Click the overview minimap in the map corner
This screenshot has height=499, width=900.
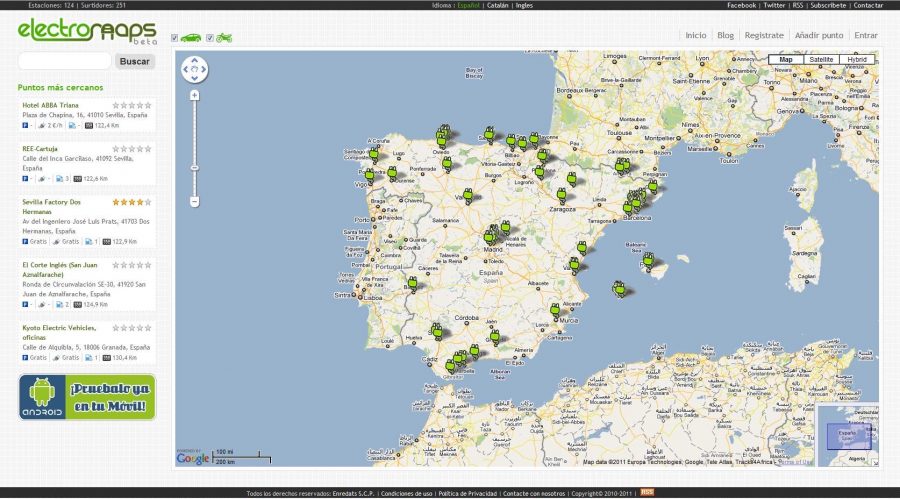[848, 435]
